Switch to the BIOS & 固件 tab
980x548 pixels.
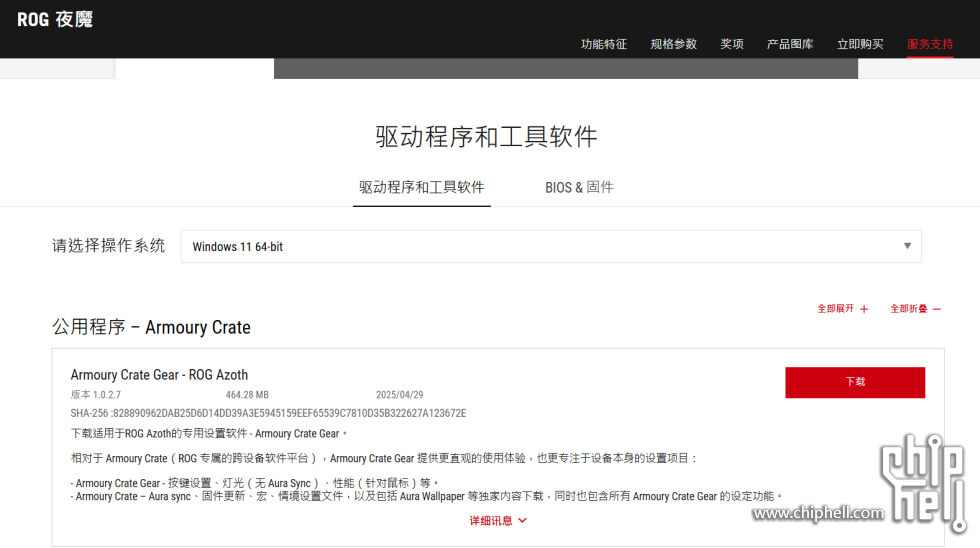pyautogui.click(x=579, y=187)
